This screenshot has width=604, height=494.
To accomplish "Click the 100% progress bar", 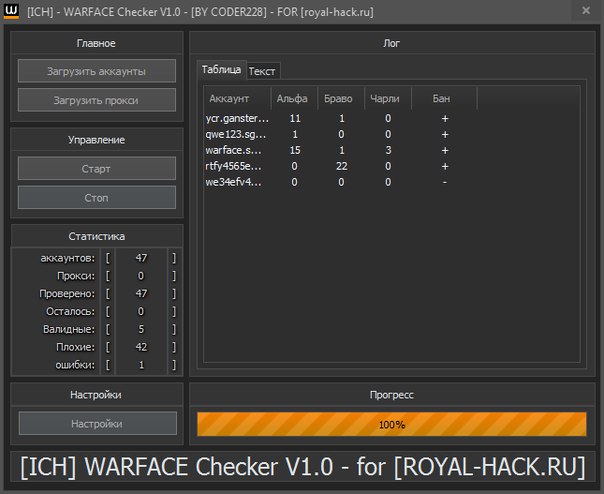I will 392,424.
